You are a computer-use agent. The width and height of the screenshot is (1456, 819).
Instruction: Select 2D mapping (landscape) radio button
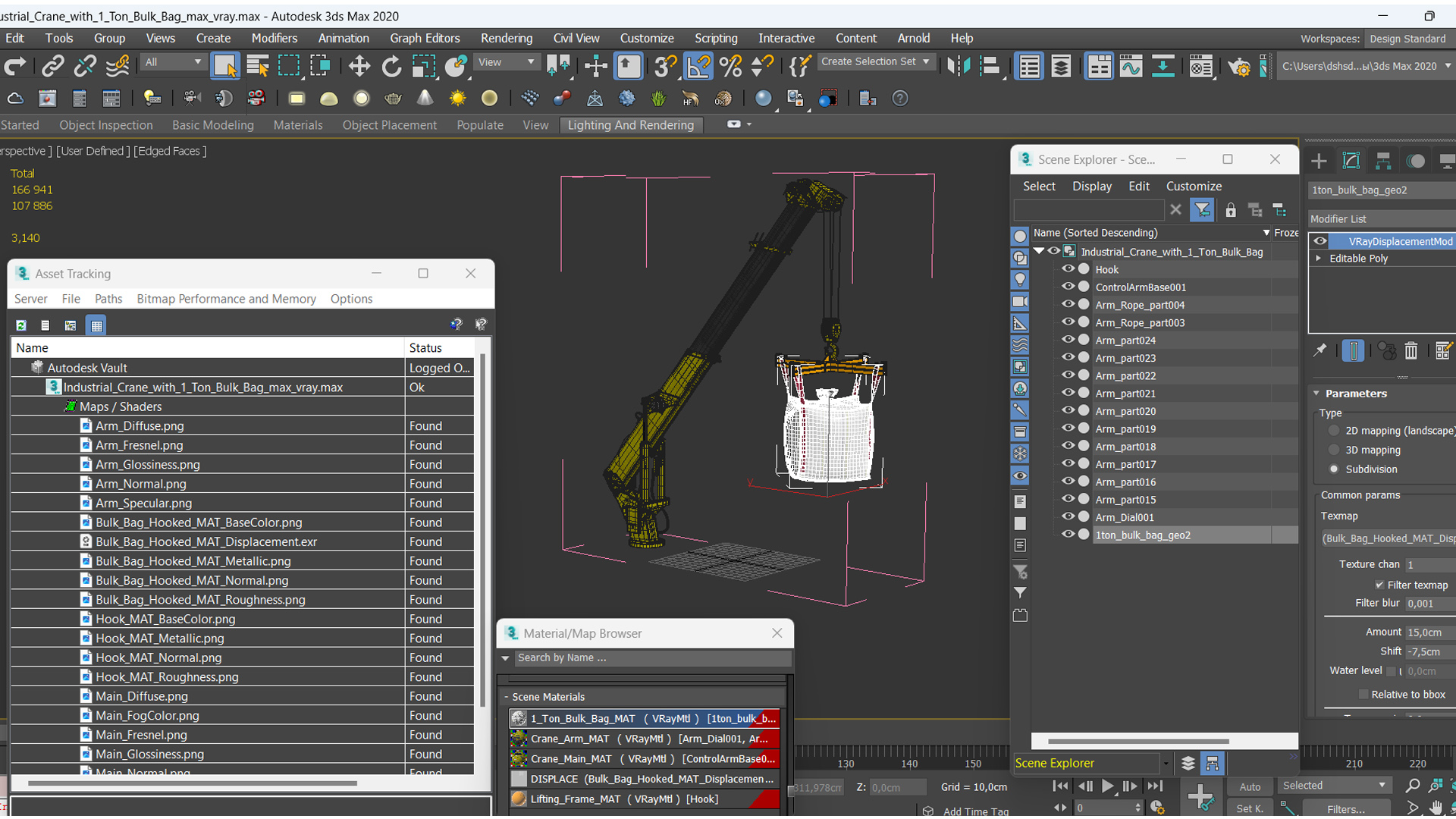point(1334,431)
